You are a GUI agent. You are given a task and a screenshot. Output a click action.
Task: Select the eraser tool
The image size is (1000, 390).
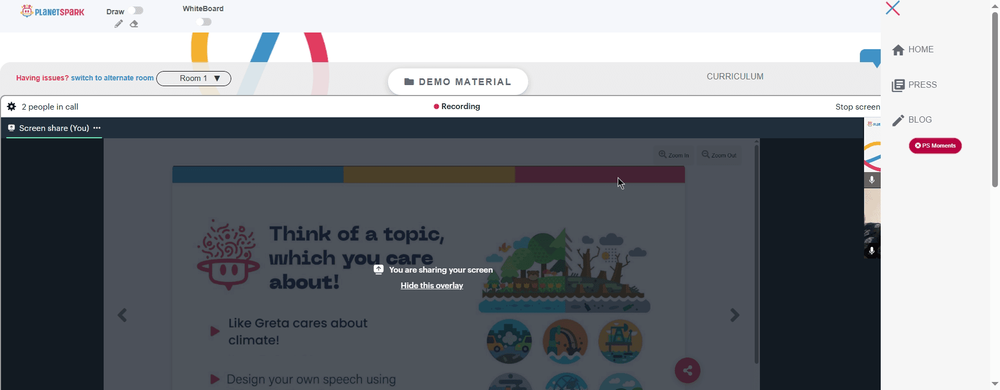[134, 24]
